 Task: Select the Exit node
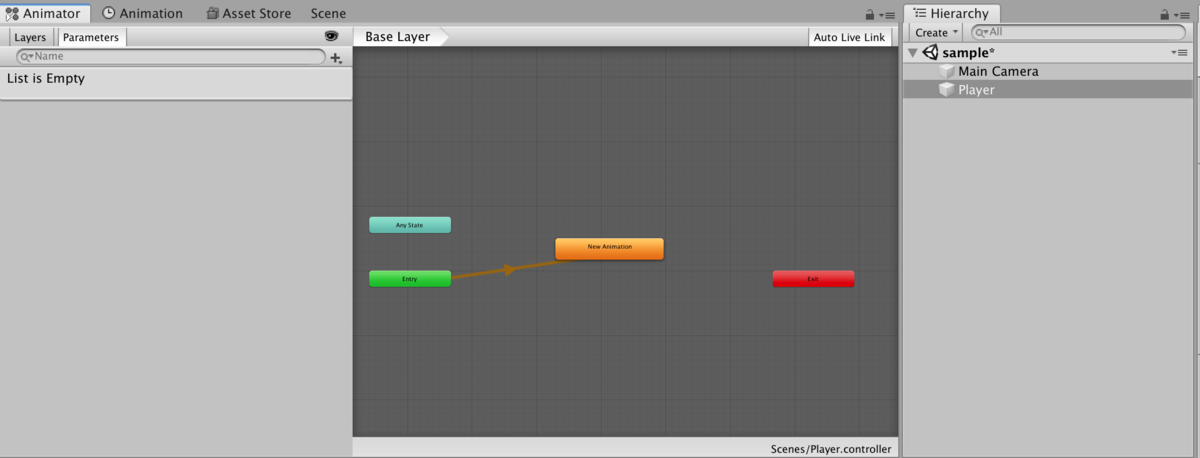pos(813,279)
